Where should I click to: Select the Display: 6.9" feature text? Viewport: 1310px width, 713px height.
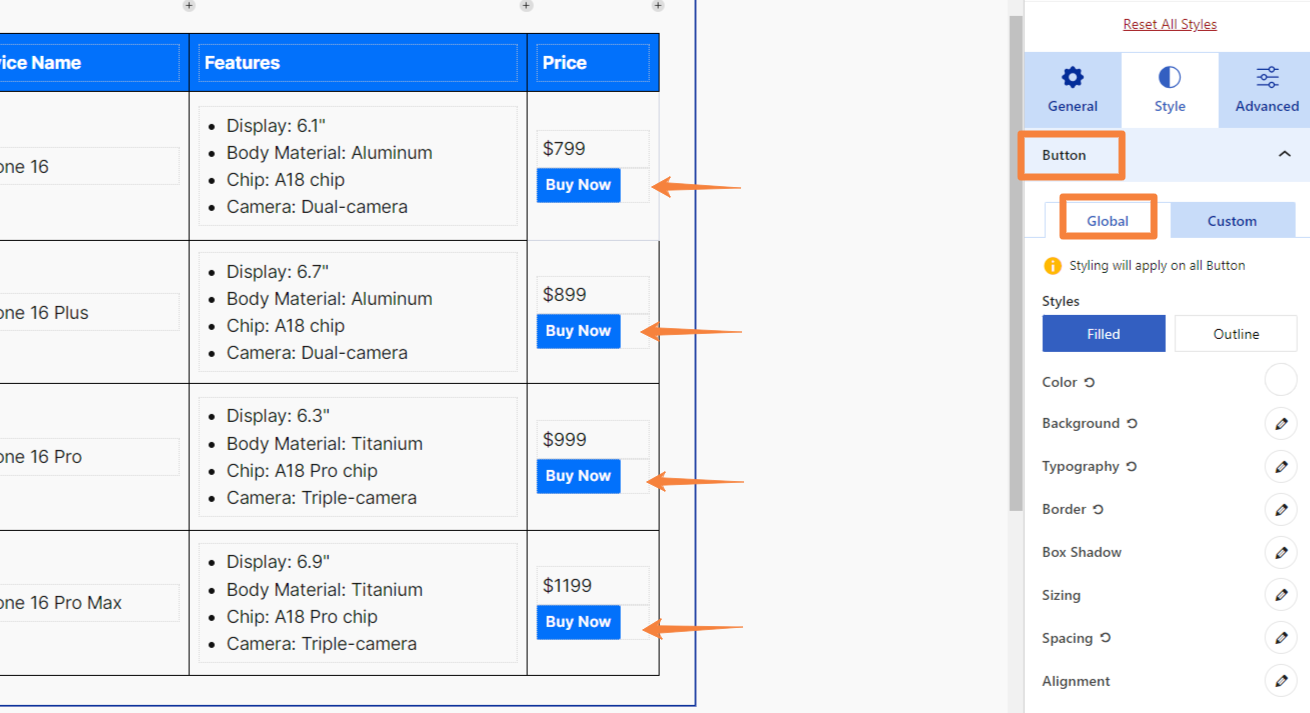coord(278,562)
